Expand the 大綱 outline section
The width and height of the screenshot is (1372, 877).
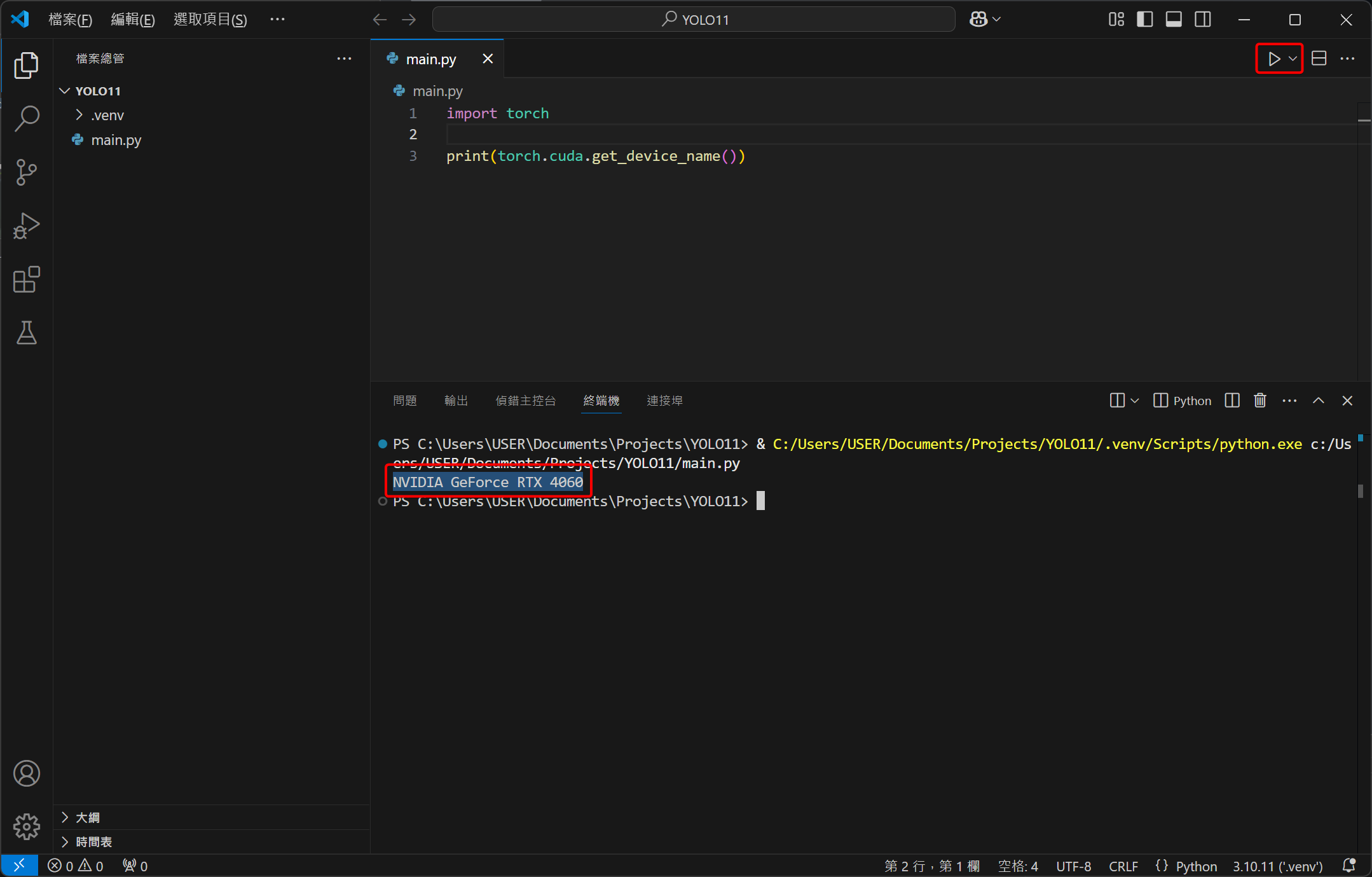tap(87, 817)
